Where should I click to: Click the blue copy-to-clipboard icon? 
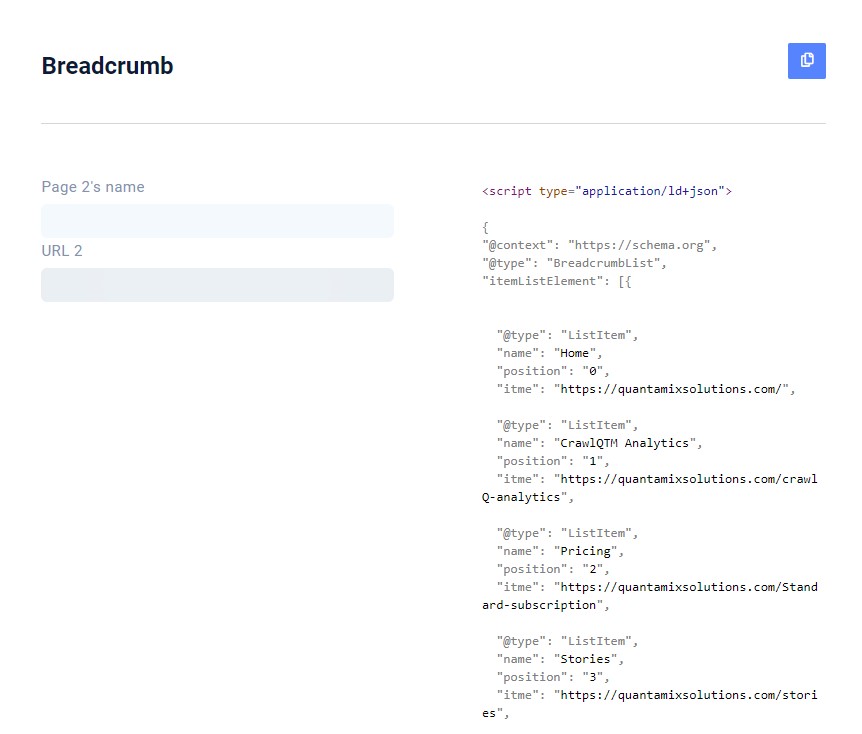click(x=806, y=60)
